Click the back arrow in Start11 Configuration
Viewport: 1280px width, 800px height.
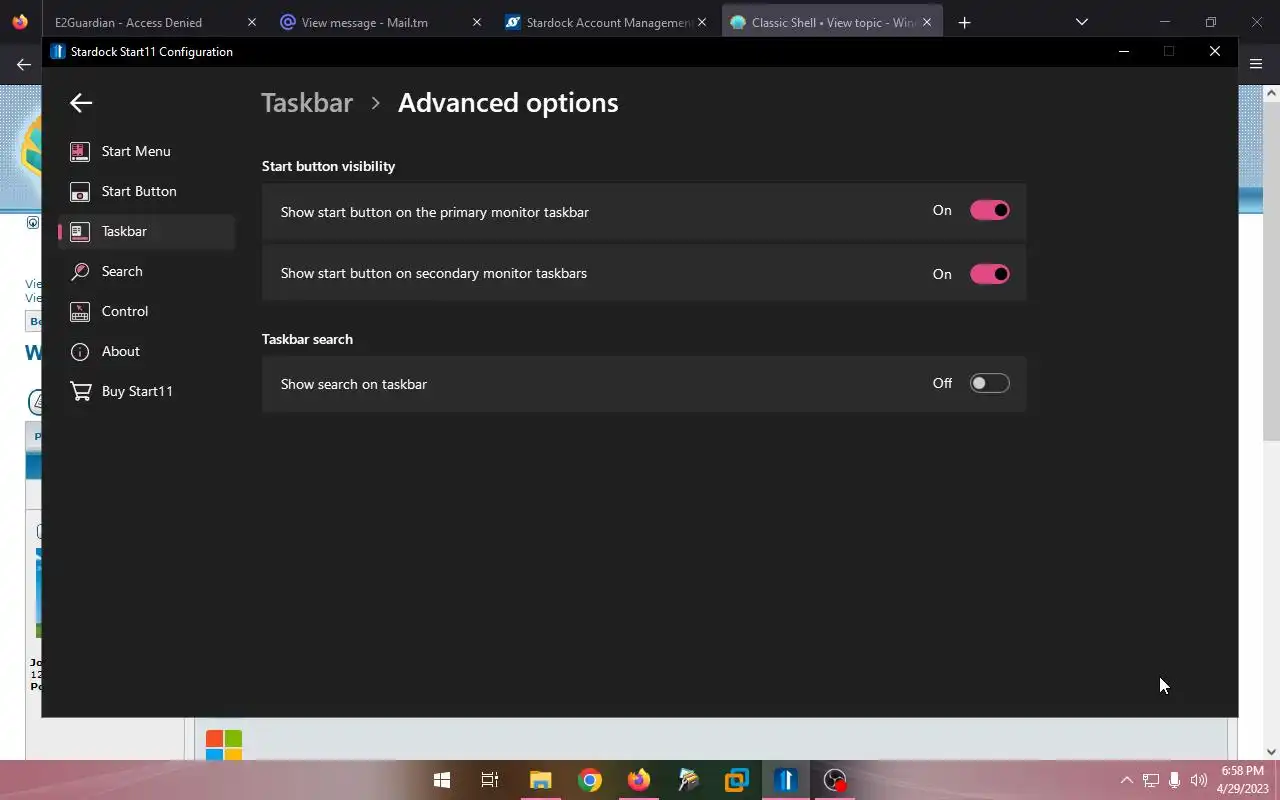[x=81, y=103]
